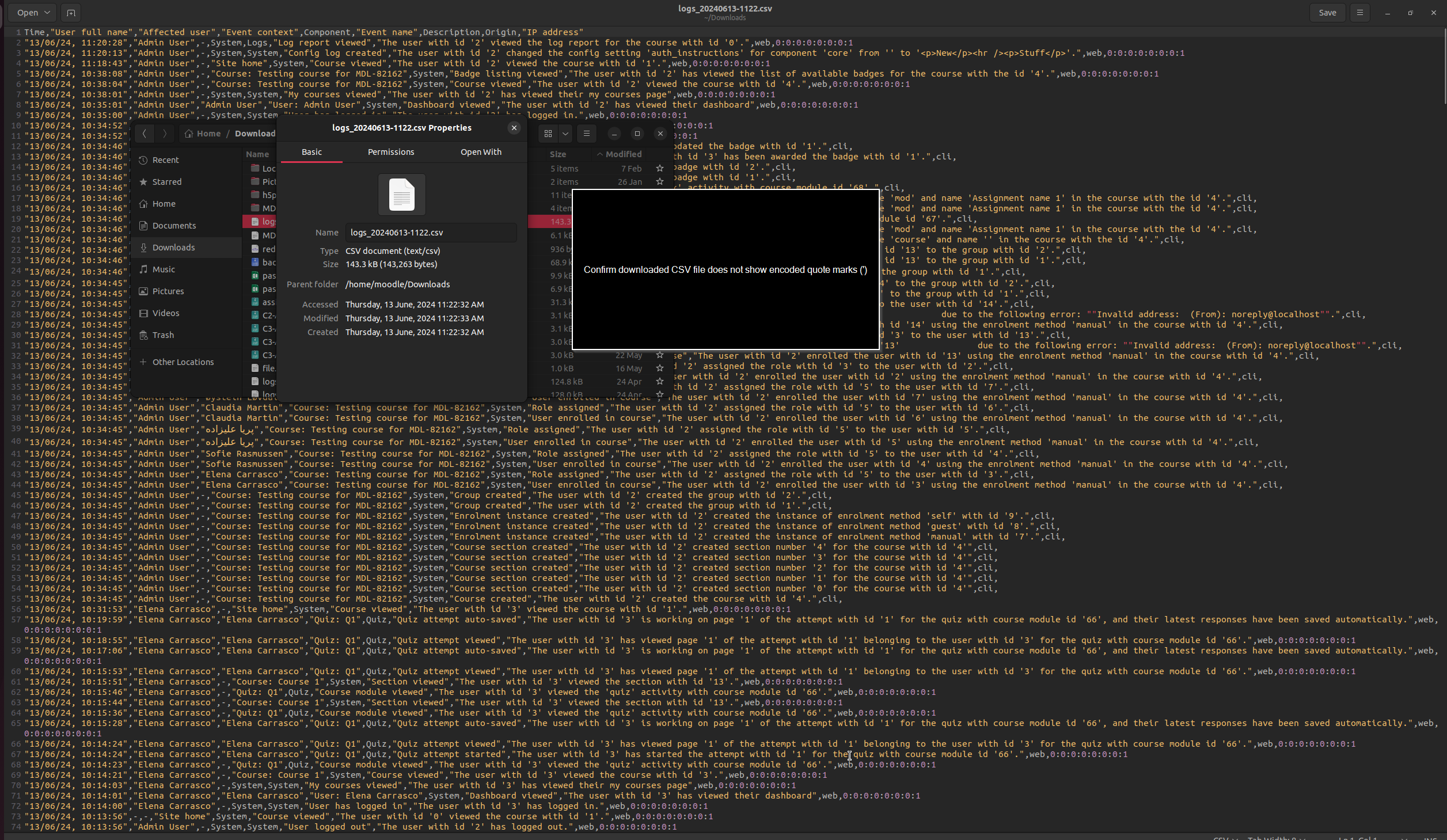The width and height of the screenshot is (1447, 840).
Task: Click '/home/moodle/Downloads' parent folder text
Action: pos(397,284)
